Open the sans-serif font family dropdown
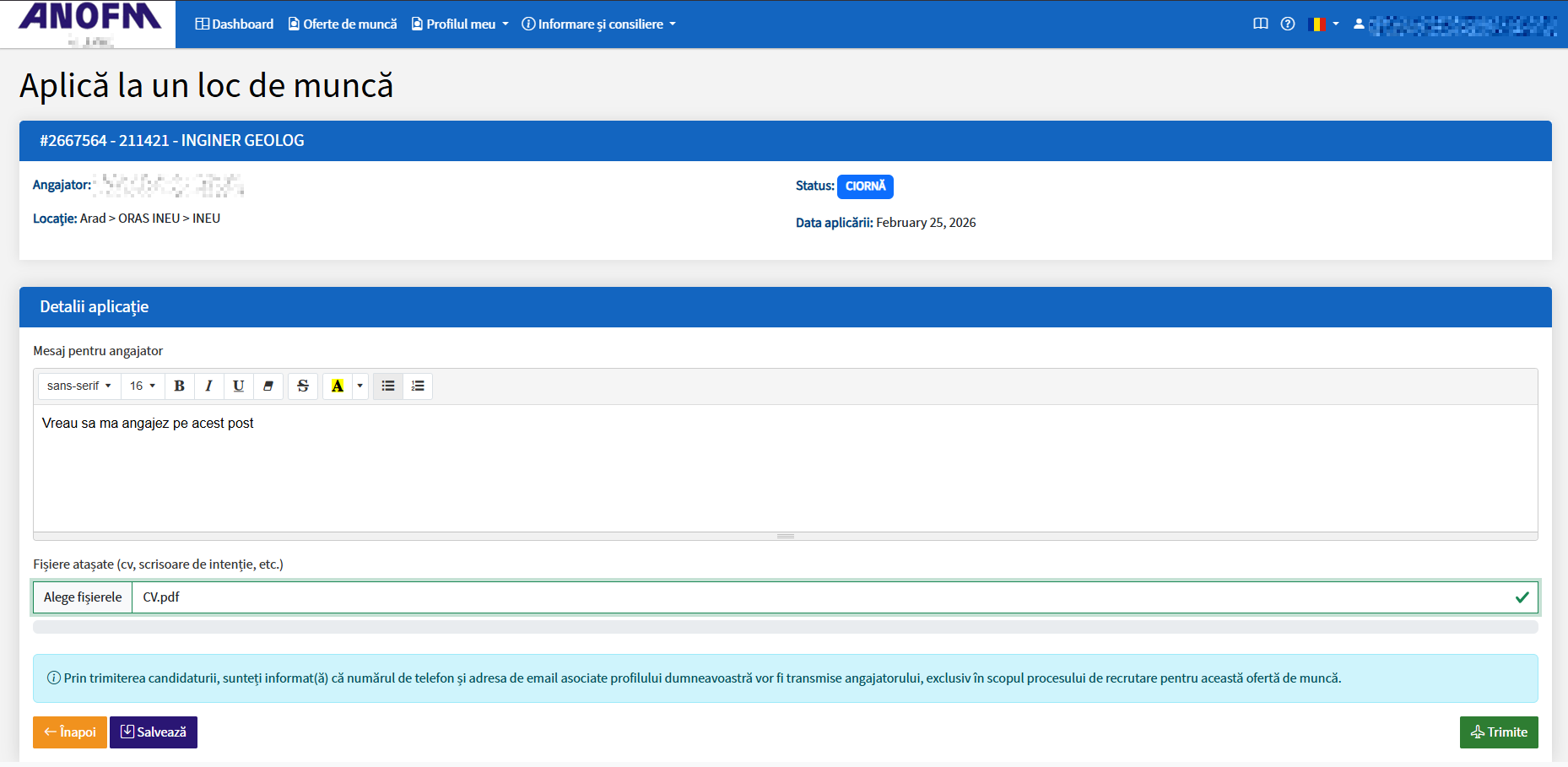Screen dimensions: 1568x767 click(78, 386)
